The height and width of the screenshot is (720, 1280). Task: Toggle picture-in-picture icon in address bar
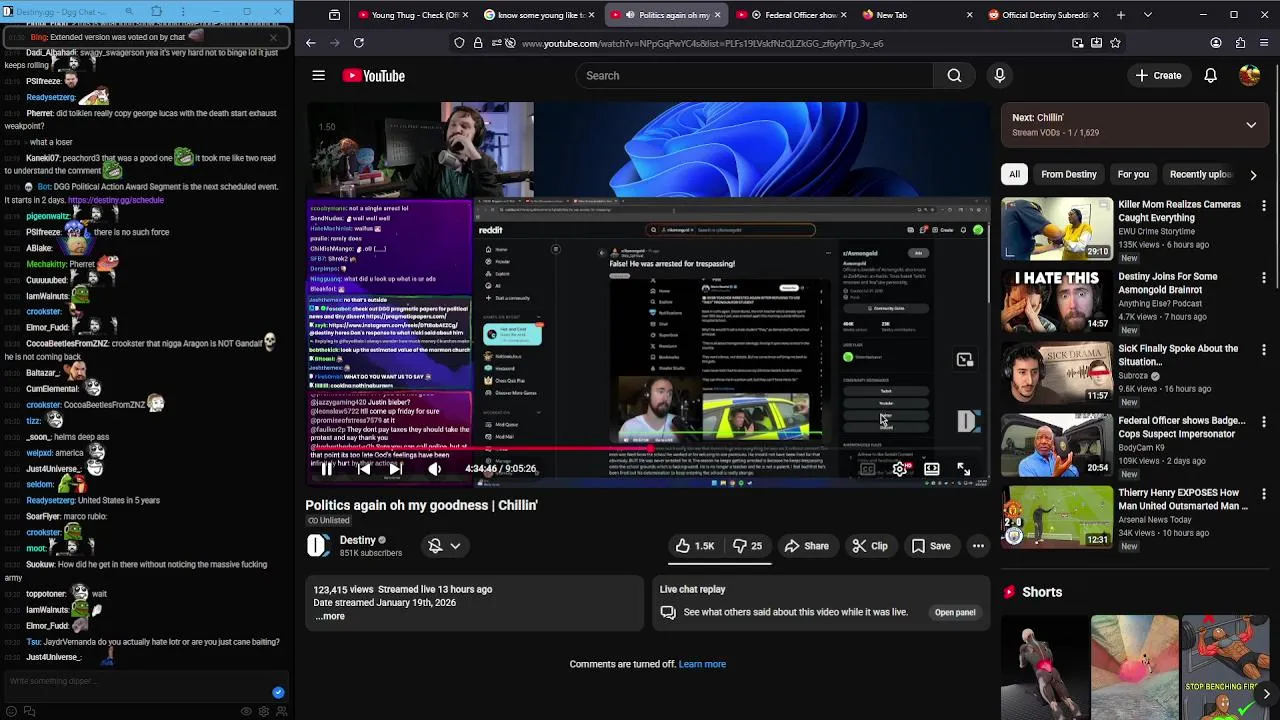point(1077,43)
